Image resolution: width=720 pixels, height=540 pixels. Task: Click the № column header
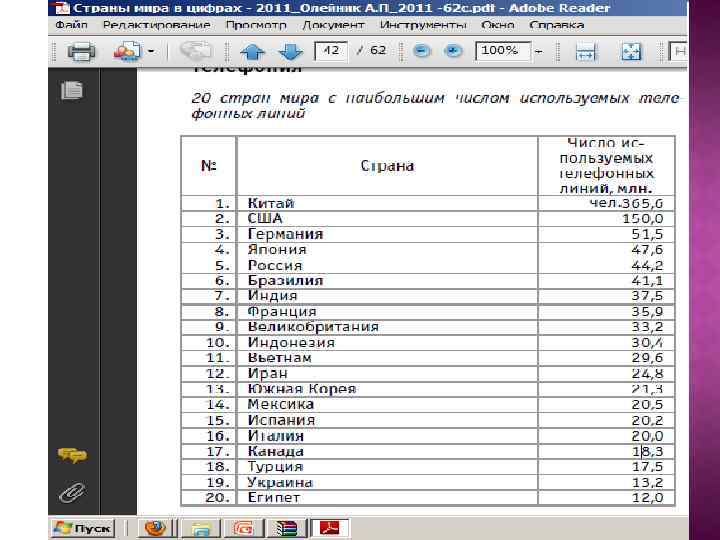(209, 166)
